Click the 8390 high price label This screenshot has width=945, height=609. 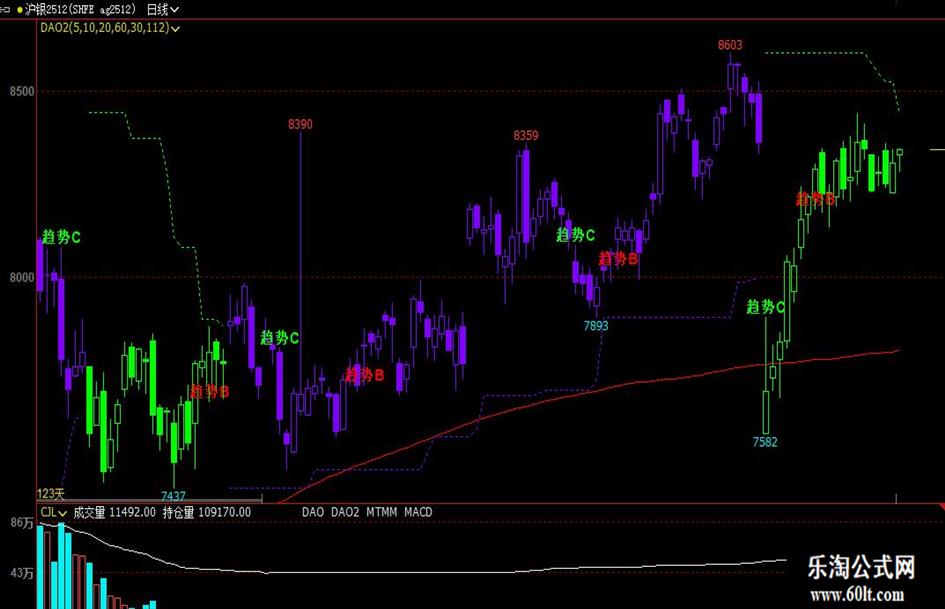(x=300, y=124)
